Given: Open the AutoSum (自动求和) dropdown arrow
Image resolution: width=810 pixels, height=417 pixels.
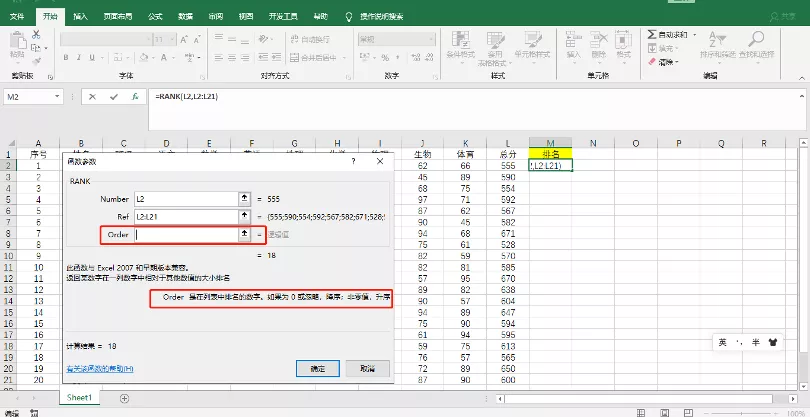Looking at the screenshot, I should coord(697,35).
